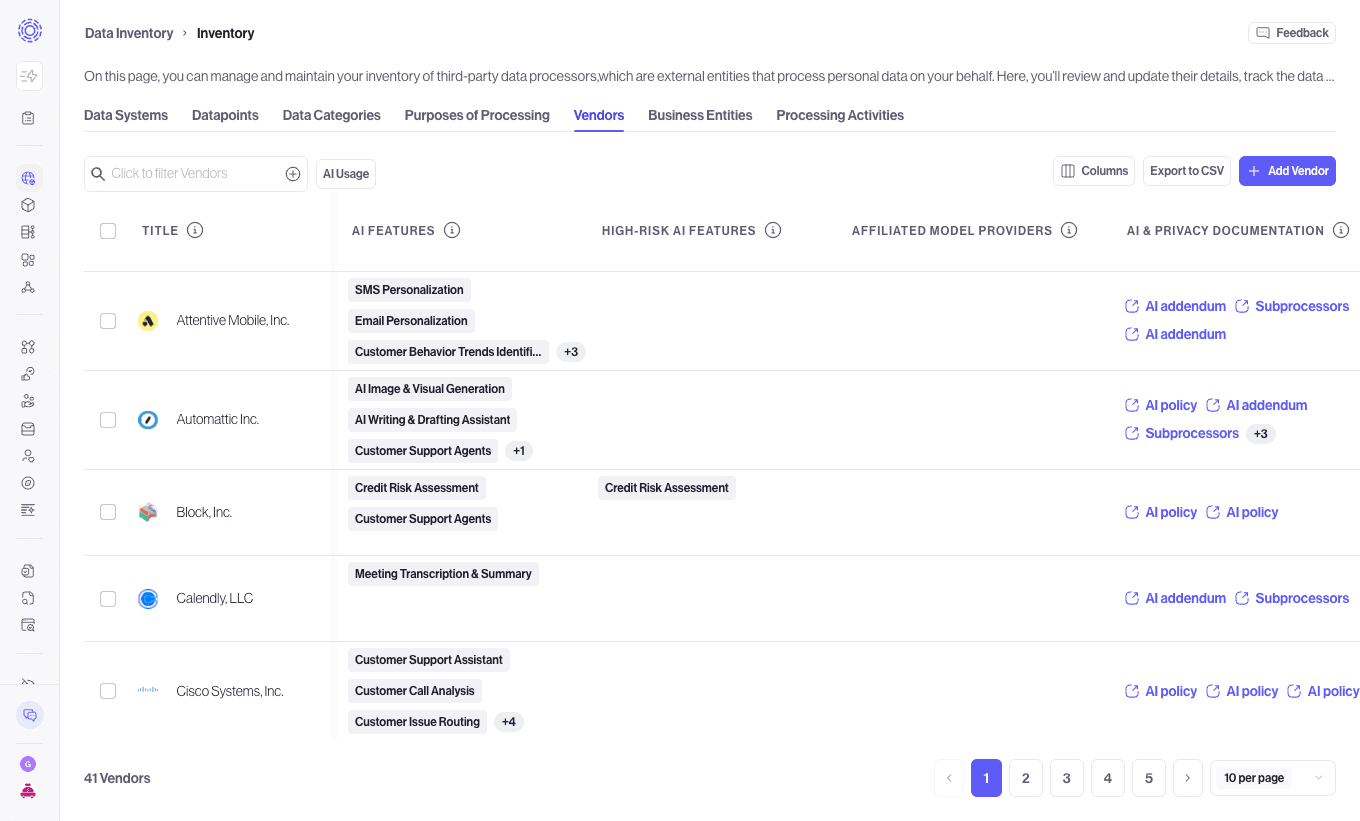This screenshot has width=1360, height=821.
Task: Check the Block, Inc. row checkbox
Action: pyautogui.click(x=108, y=512)
